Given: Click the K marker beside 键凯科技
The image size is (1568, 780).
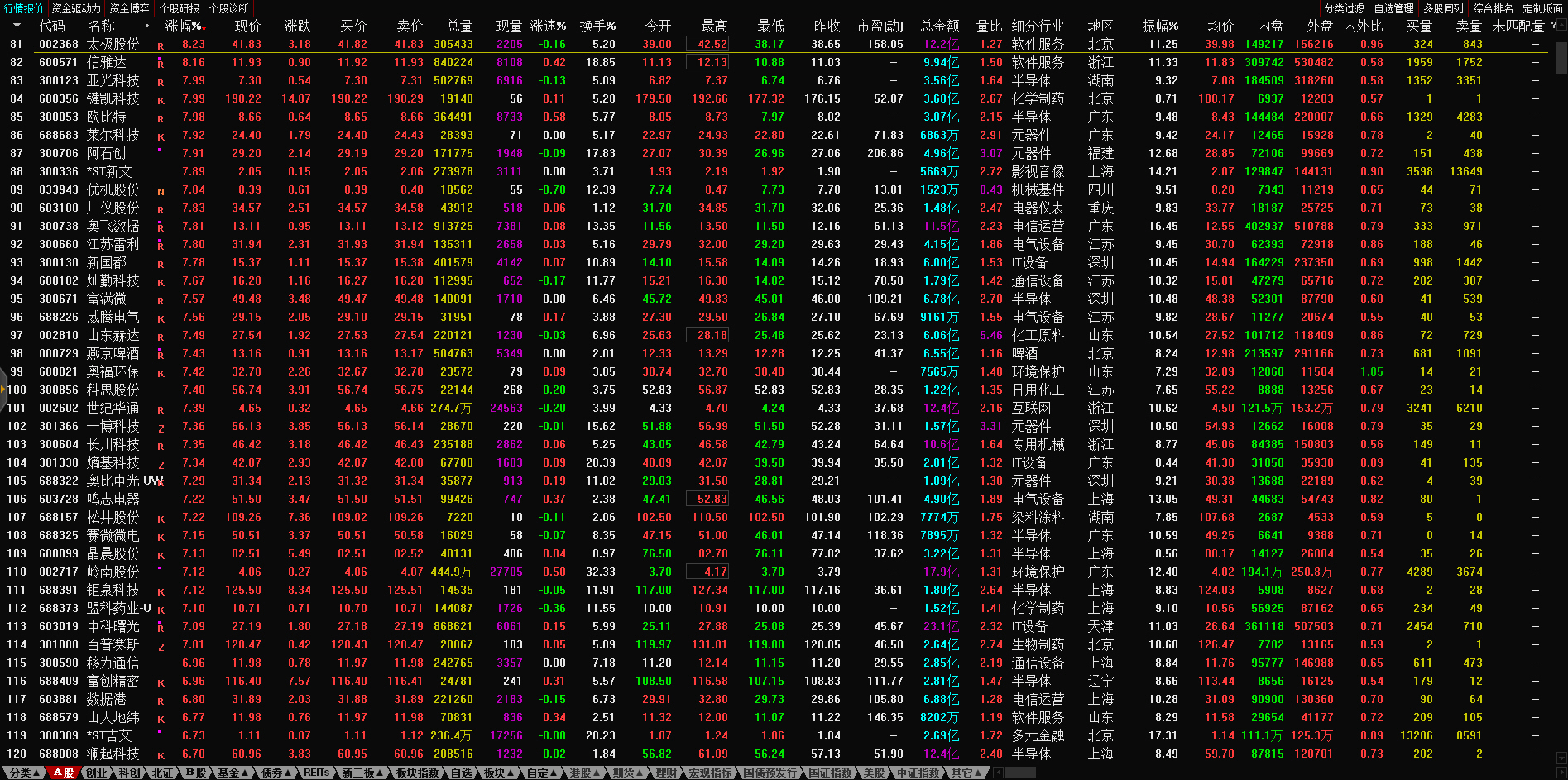Looking at the screenshot, I should point(161,101).
